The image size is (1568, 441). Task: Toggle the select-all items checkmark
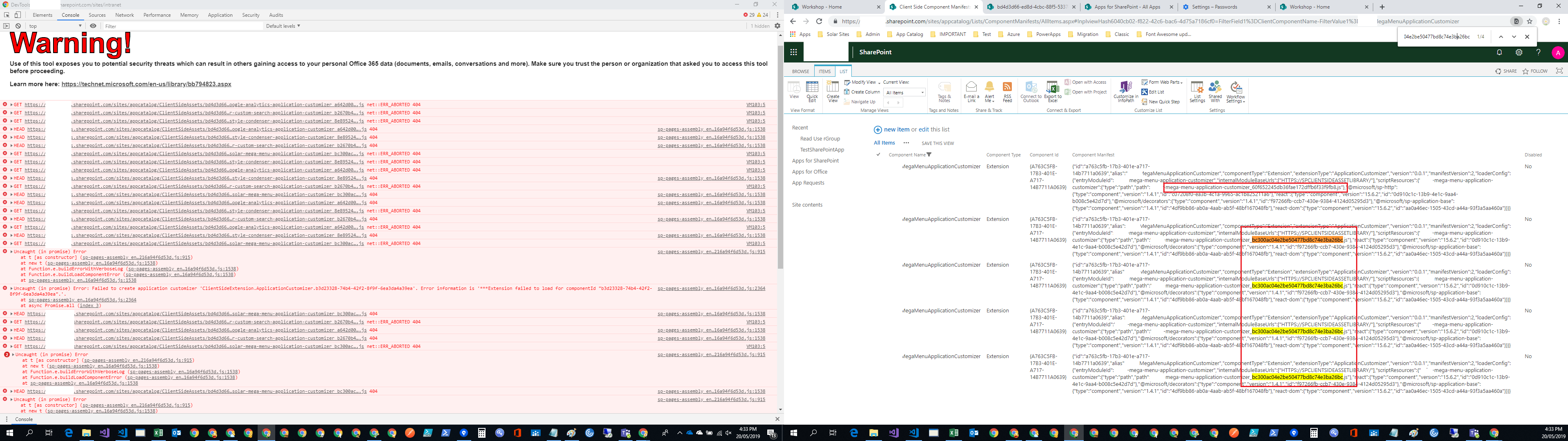[878, 154]
